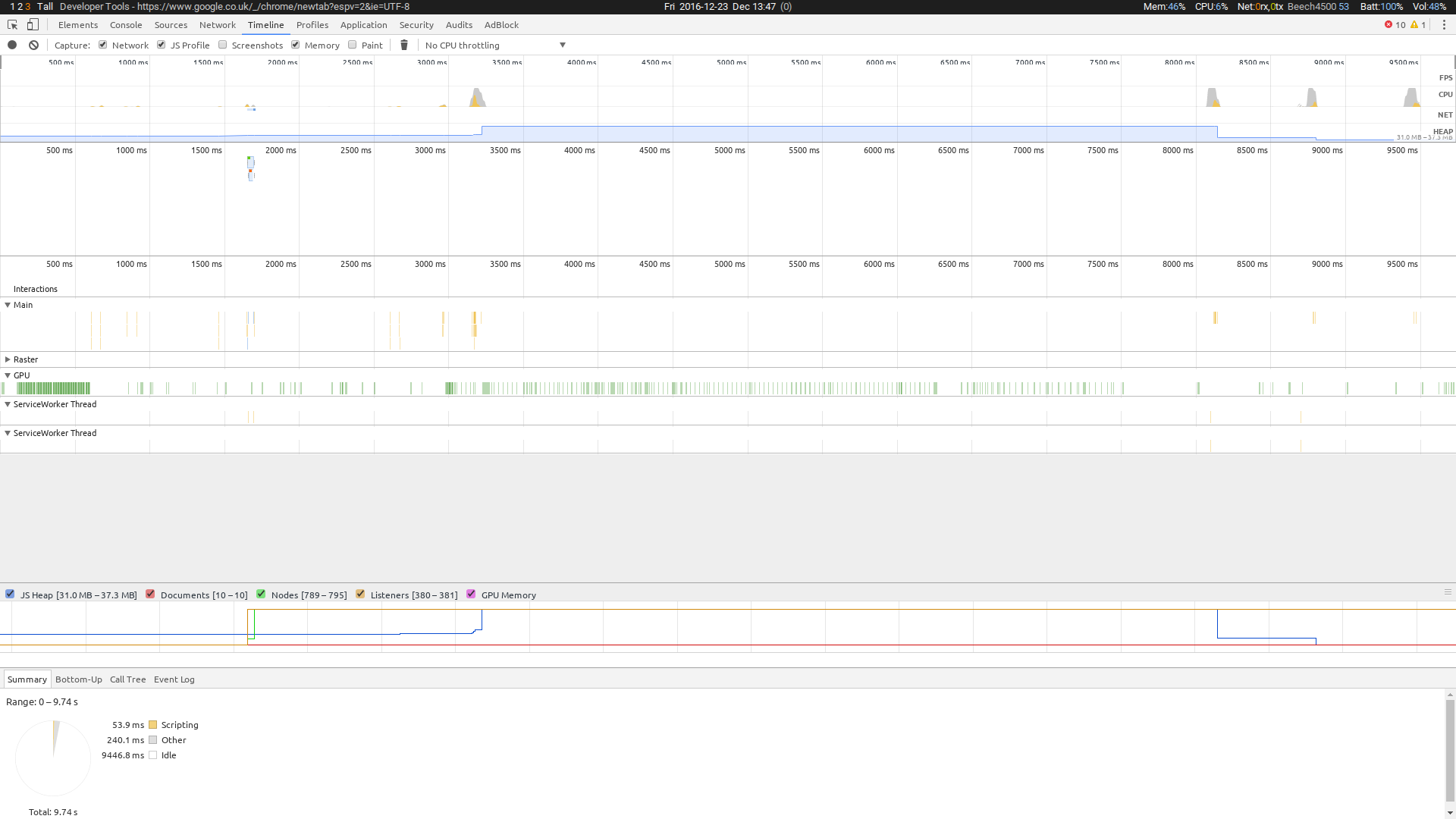This screenshot has width=1456, height=819.
Task: Enable the Paint capture checkbox
Action: [x=353, y=45]
